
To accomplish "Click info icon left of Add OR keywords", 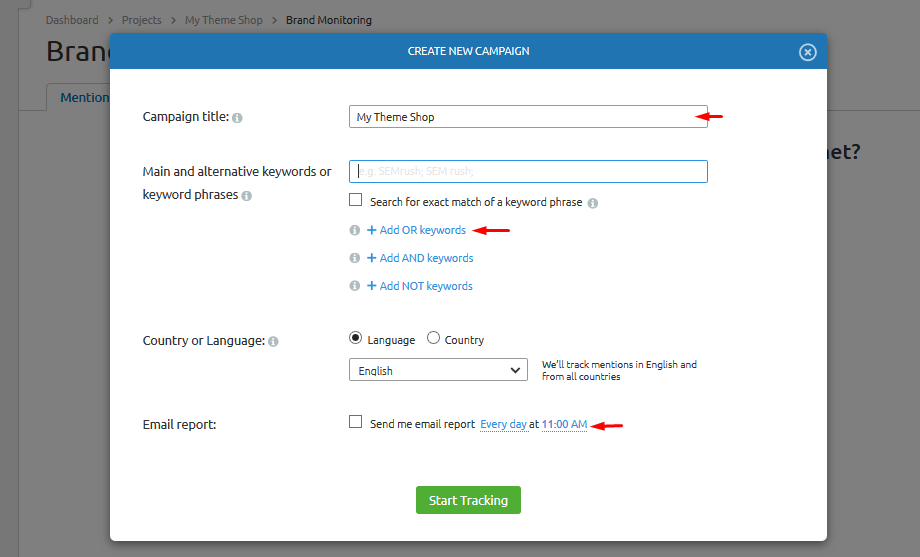I will [x=354, y=230].
